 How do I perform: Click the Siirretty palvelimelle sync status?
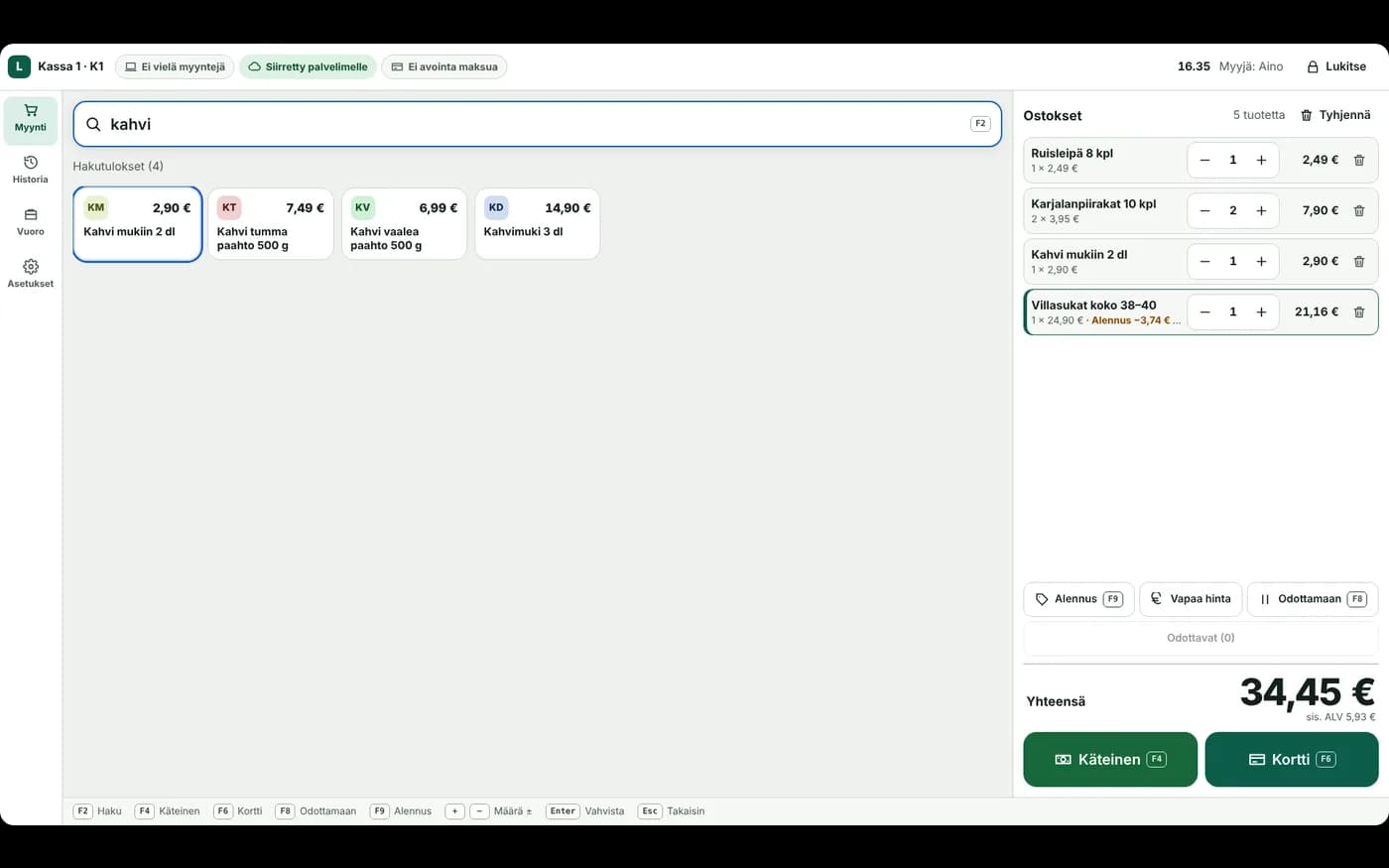coord(308,66)
